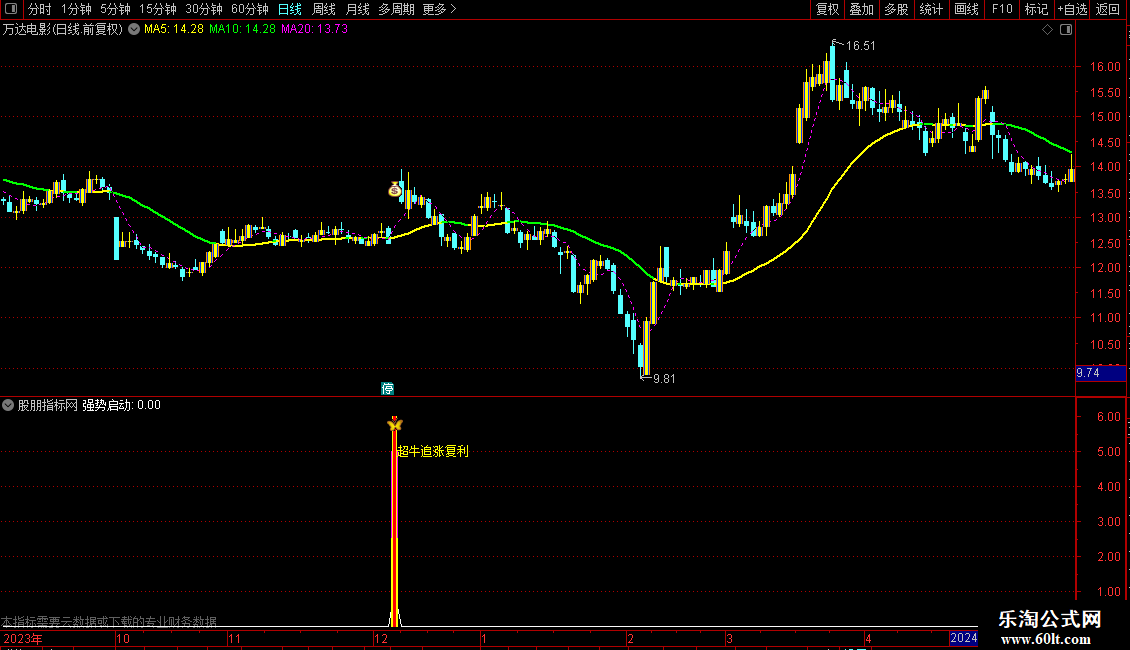The width and height of the screenshot is (1130, 650).
Task: Click the 停 suspension marker
Action: (x=387, y=388)
